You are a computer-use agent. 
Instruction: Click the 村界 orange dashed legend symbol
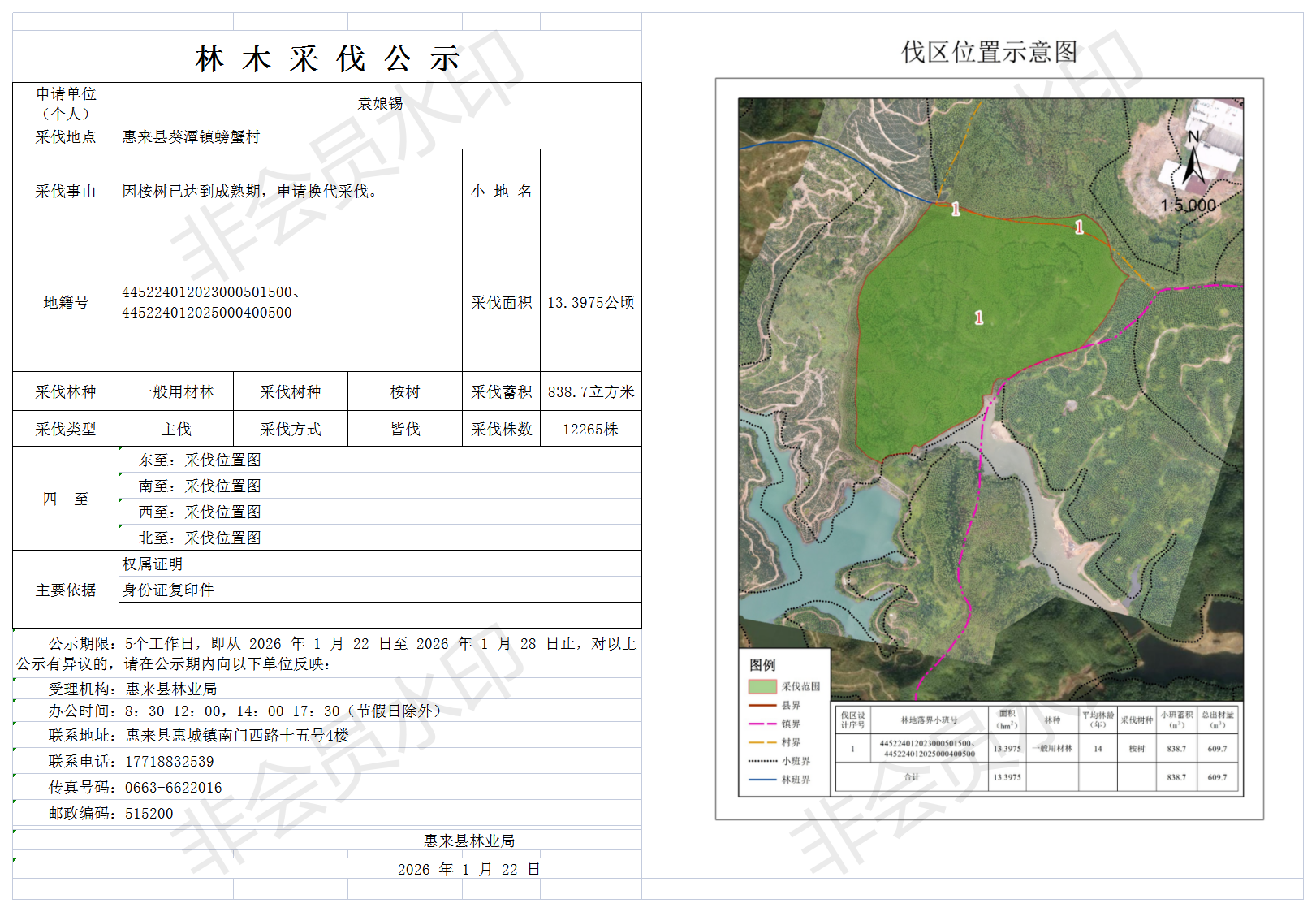click(762, 742)
